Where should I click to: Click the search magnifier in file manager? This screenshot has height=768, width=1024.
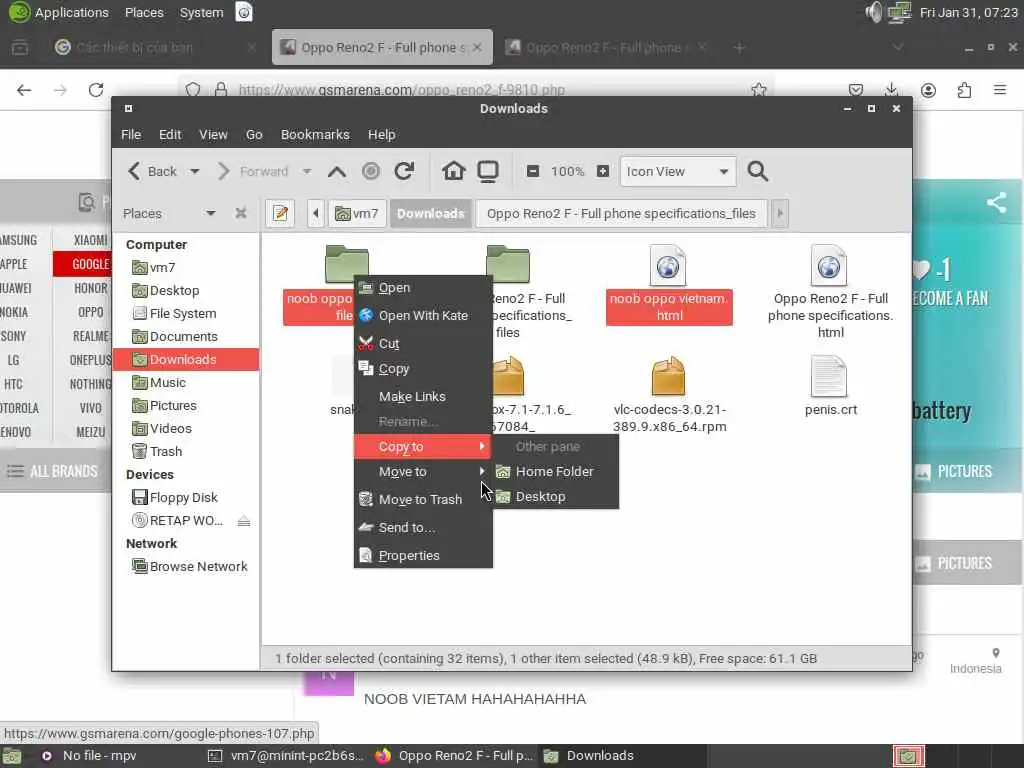point(758,171)
